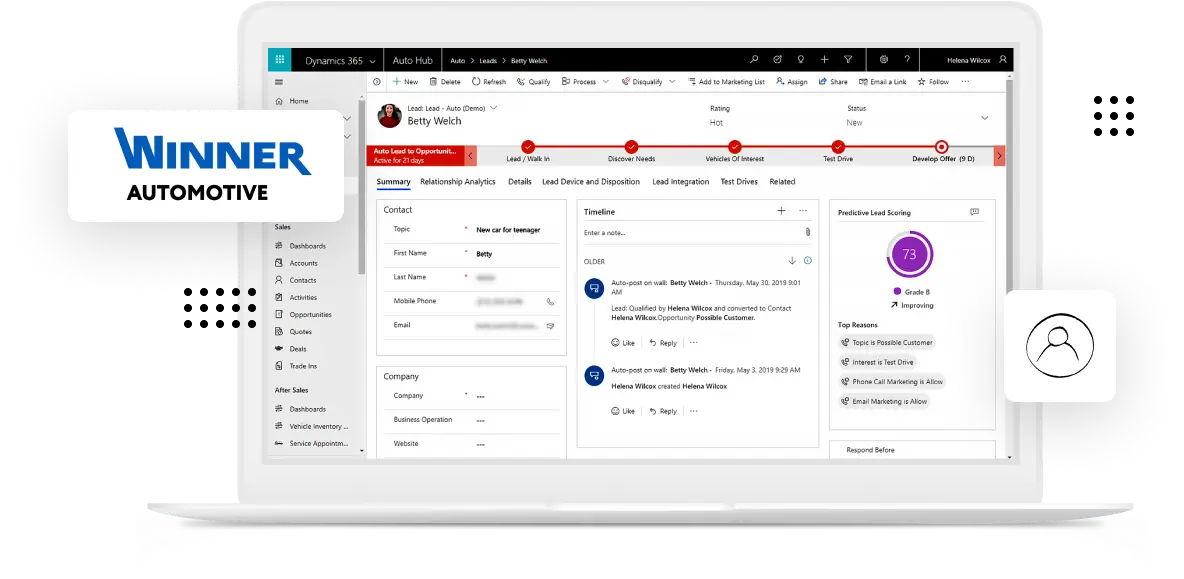The image size is (1184, 579).
Task: Reply to the May 3 auto-post
Action: pyautogui.click(x=663, y=411)
